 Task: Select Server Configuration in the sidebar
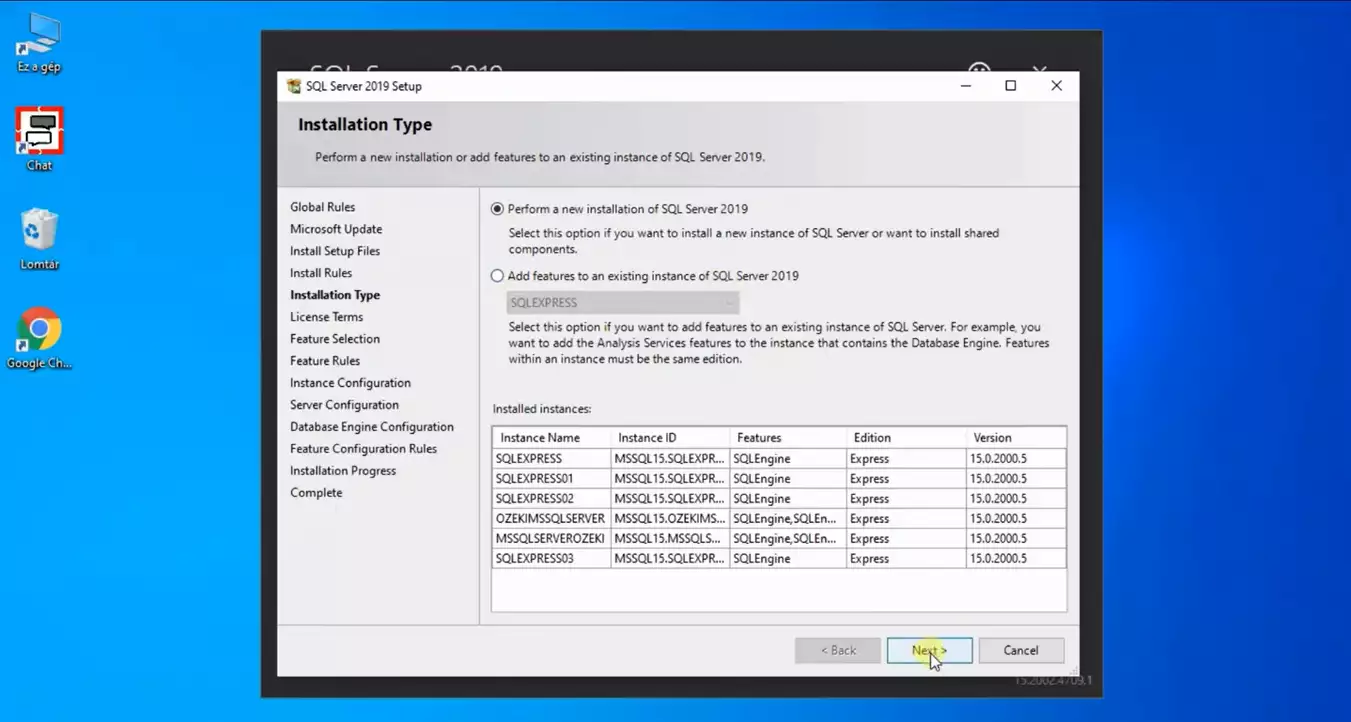(344, 405)
